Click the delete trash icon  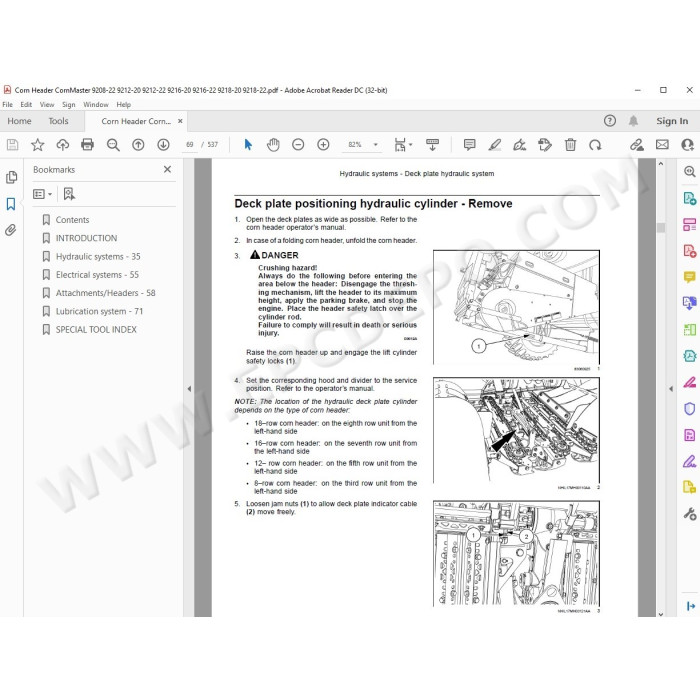[570, 145]
